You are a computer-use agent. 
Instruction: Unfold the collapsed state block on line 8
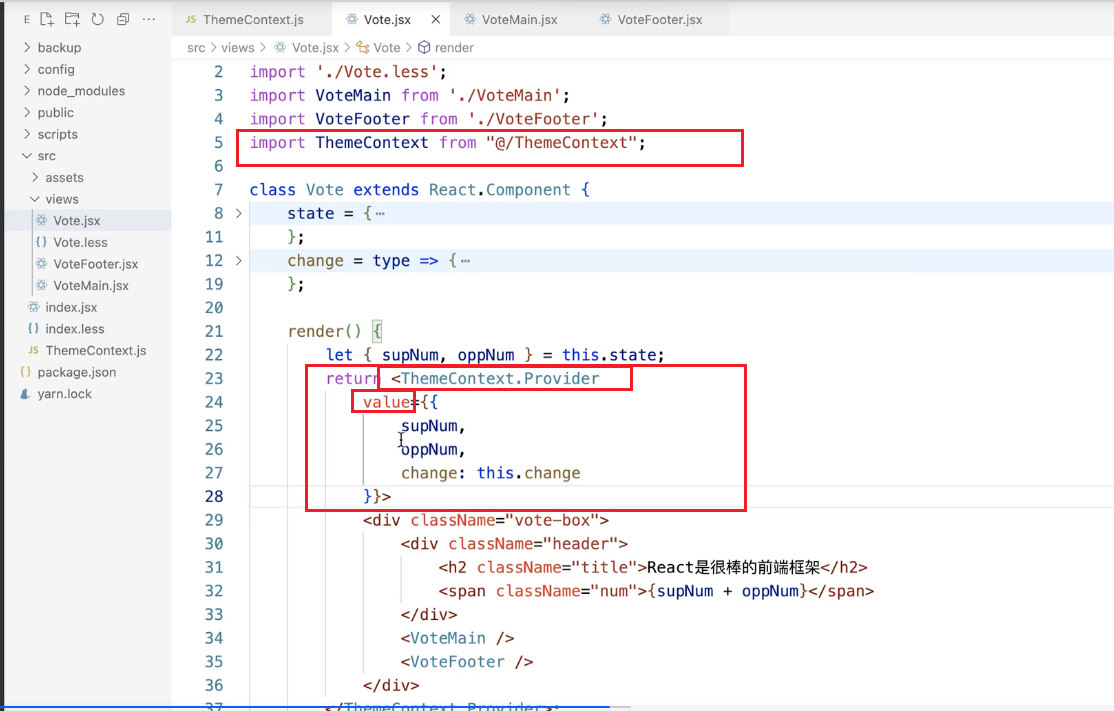[x=239, y=213]
